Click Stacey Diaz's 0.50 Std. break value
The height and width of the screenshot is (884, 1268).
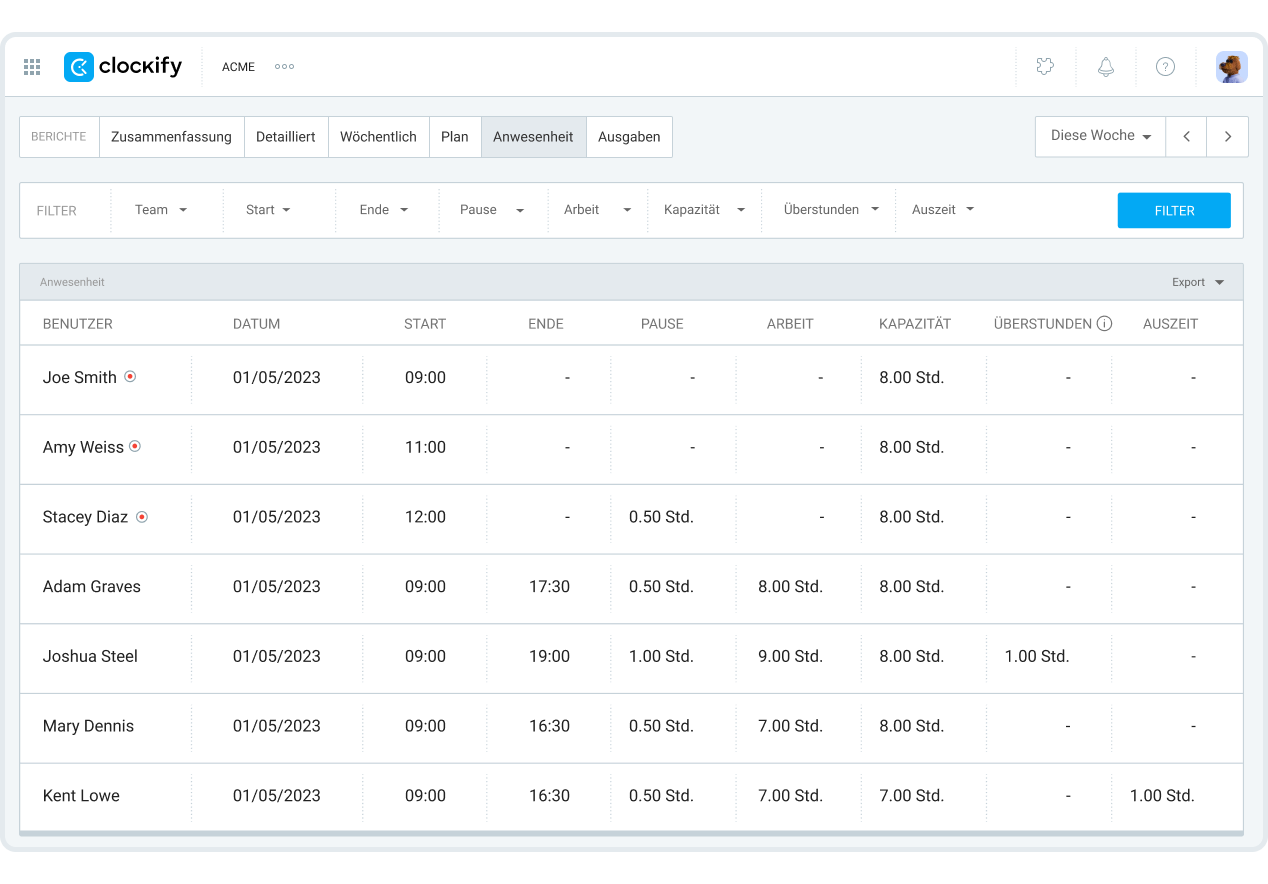(x=661, y=517)
